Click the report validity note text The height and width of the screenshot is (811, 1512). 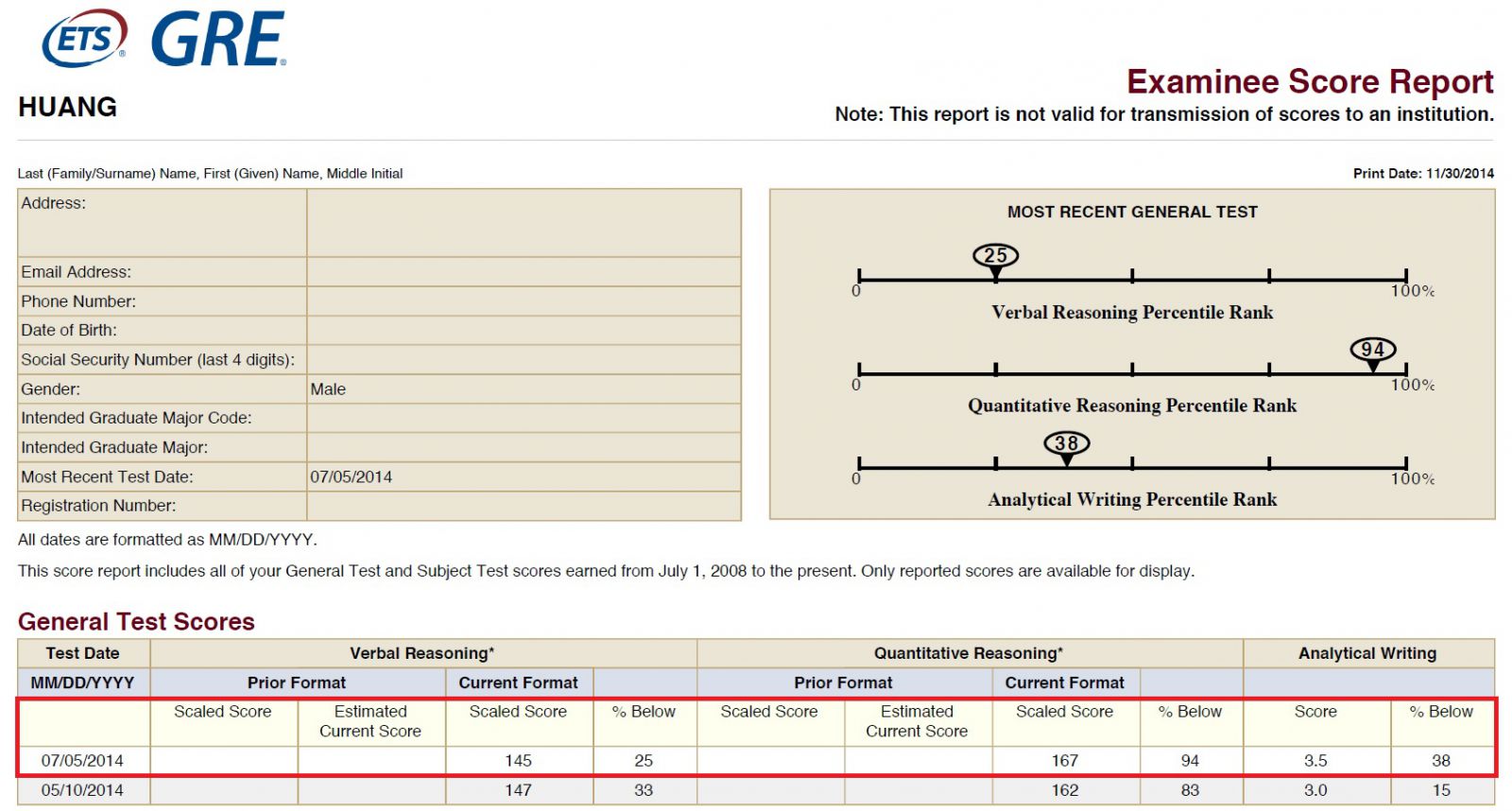(1164, 114)
